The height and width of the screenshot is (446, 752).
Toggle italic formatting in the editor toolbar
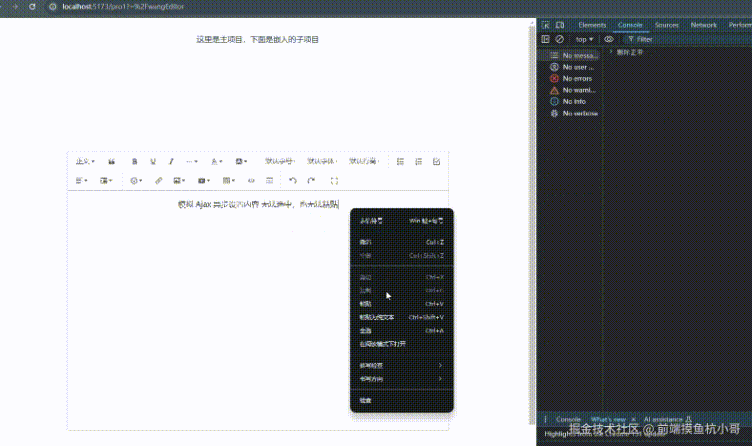click(x=171, y=162)
